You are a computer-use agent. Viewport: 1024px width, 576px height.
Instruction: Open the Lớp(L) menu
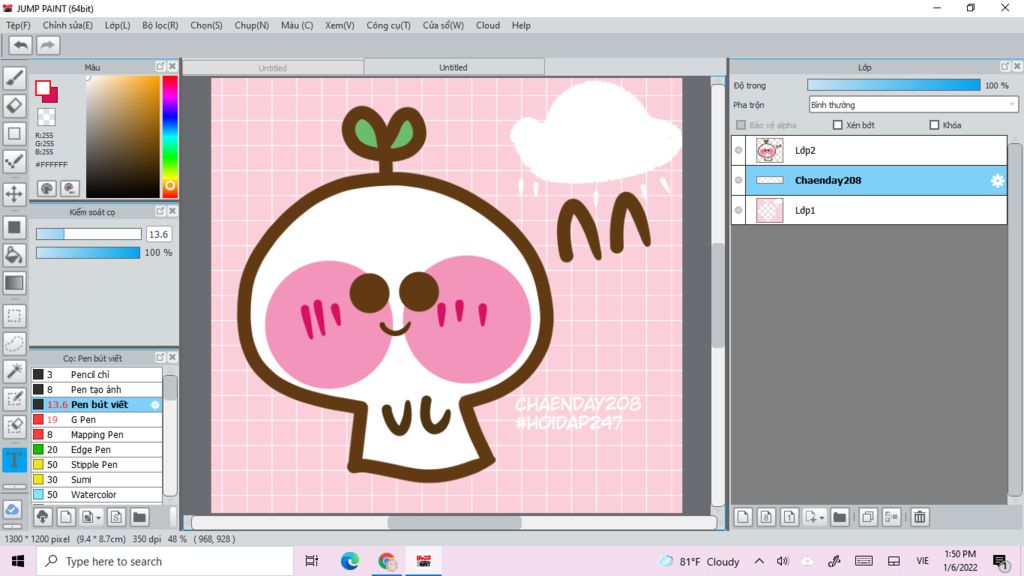118,25
